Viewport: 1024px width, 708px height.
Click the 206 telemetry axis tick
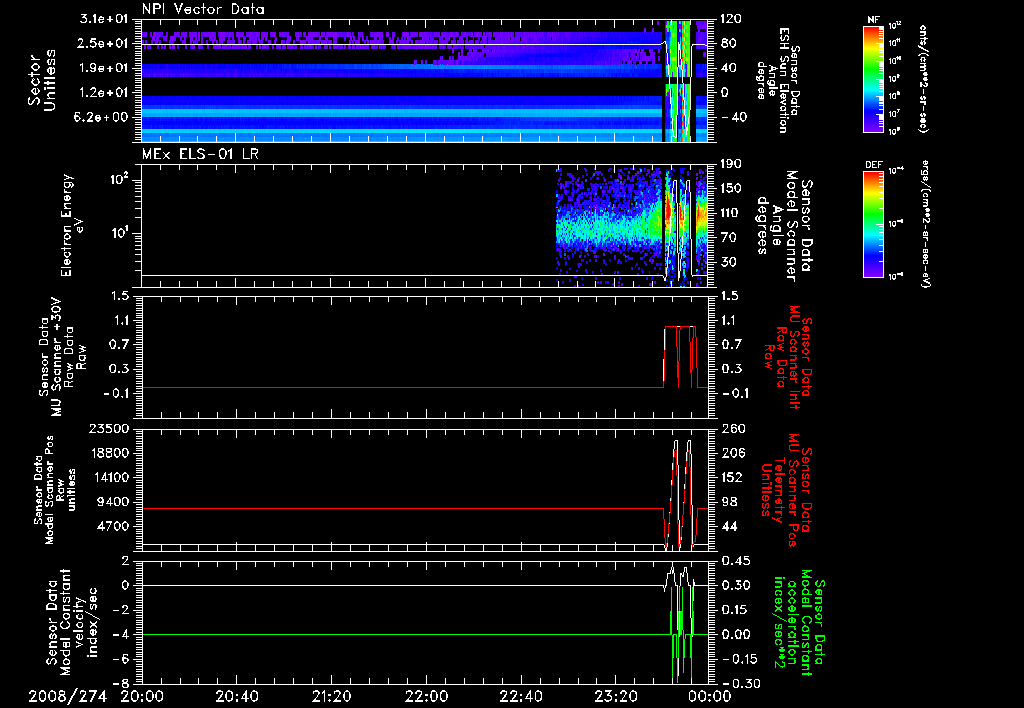[733, 453]
